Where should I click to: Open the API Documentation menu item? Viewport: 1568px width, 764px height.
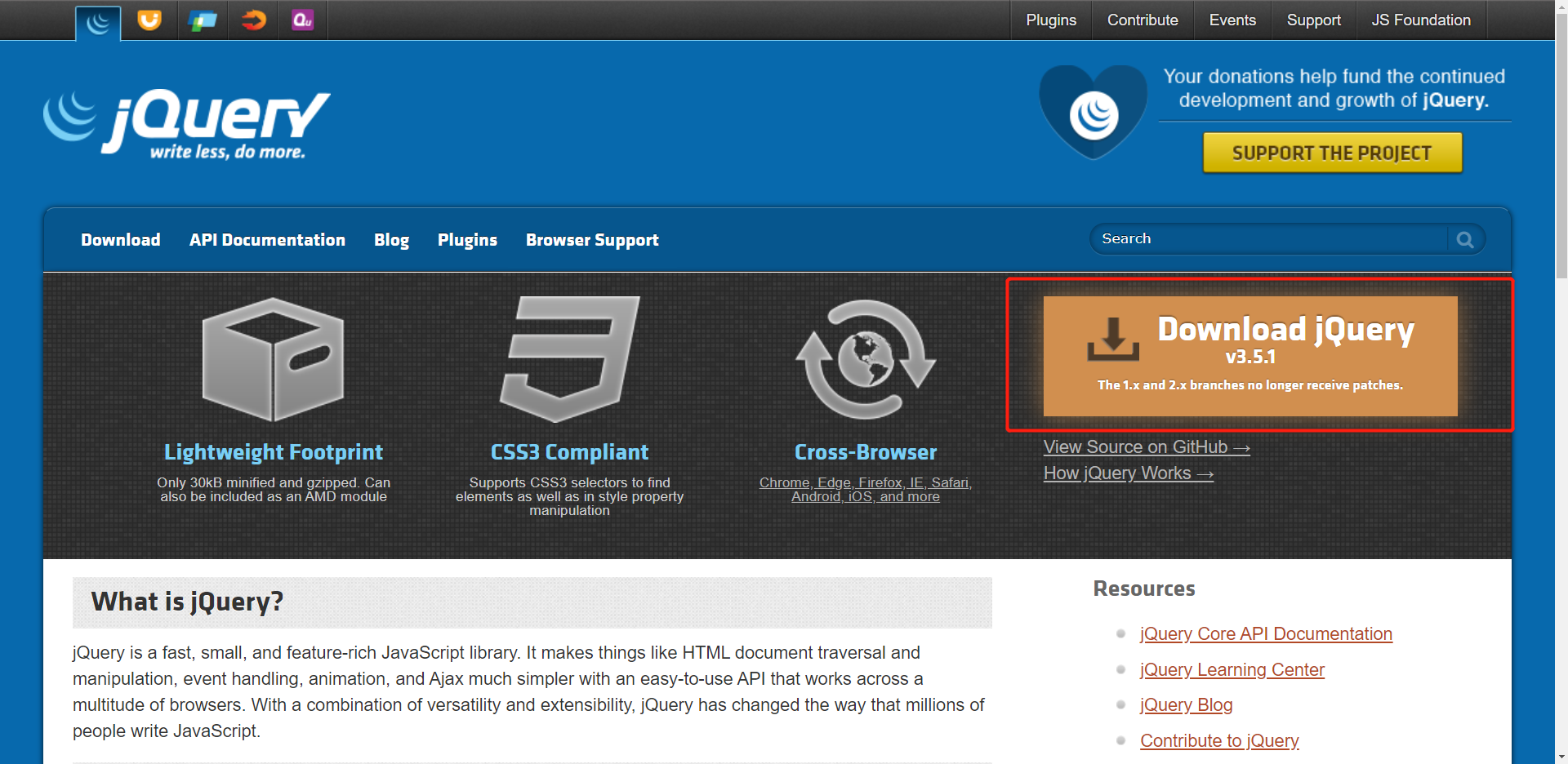pyautogui.click(x=267, y=240)
